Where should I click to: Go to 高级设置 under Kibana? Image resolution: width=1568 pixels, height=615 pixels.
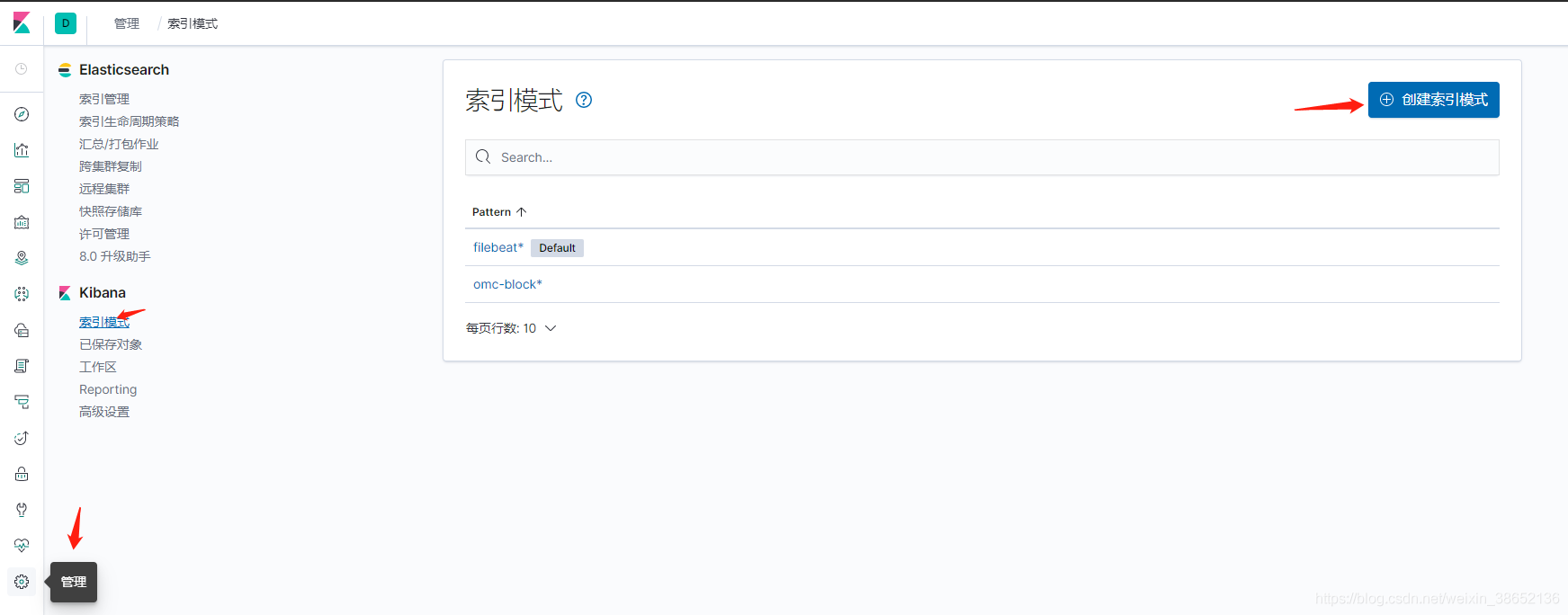(104, 412)
